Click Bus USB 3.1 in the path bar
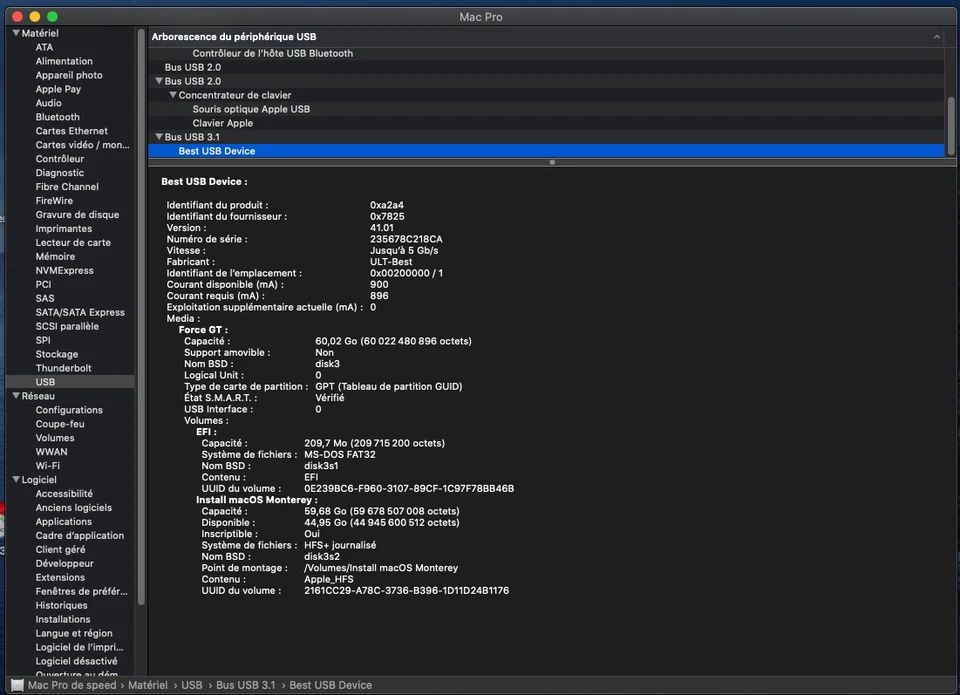 click(246, 685)
